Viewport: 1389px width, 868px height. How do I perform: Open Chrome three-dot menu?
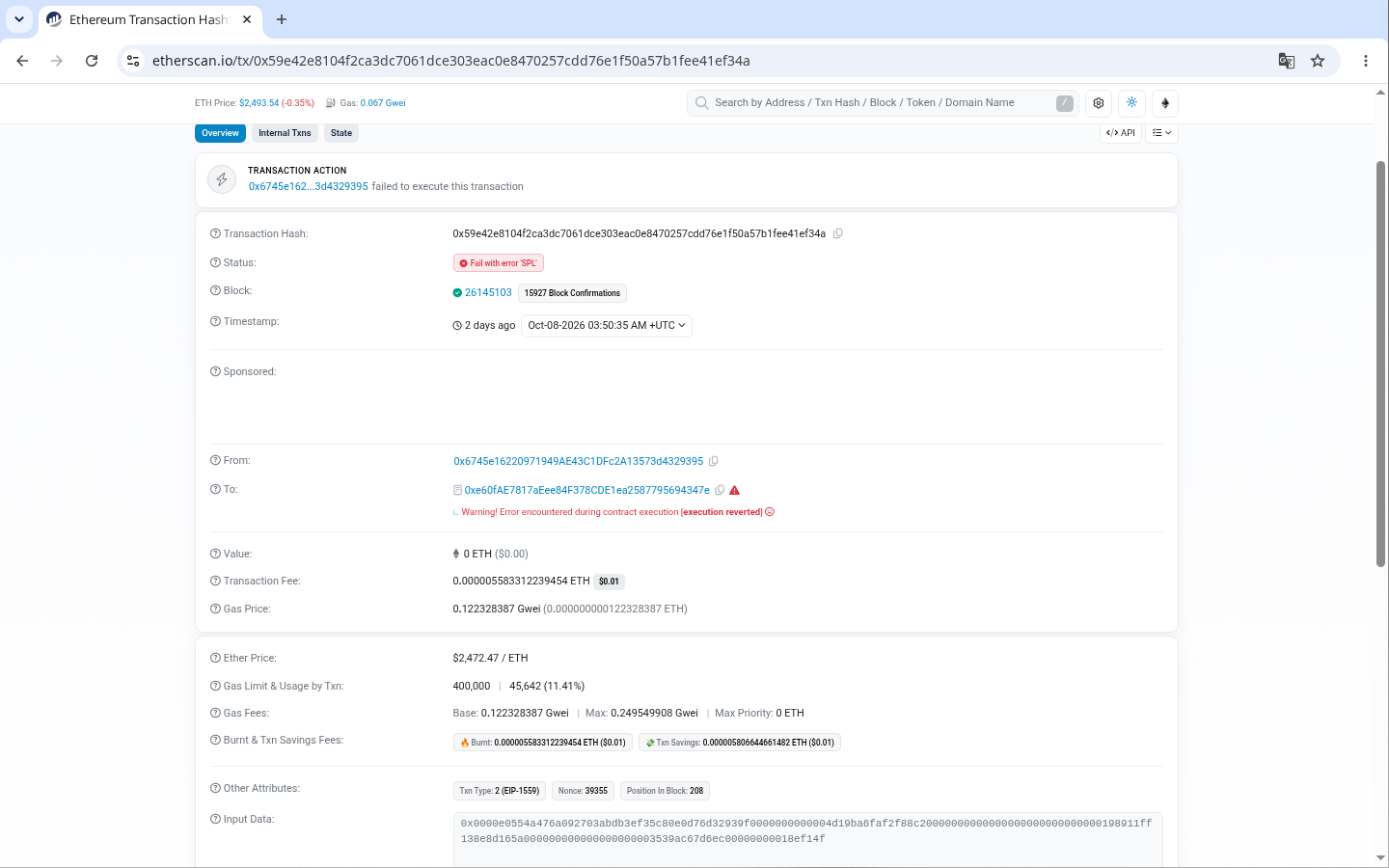point(1366,61)
